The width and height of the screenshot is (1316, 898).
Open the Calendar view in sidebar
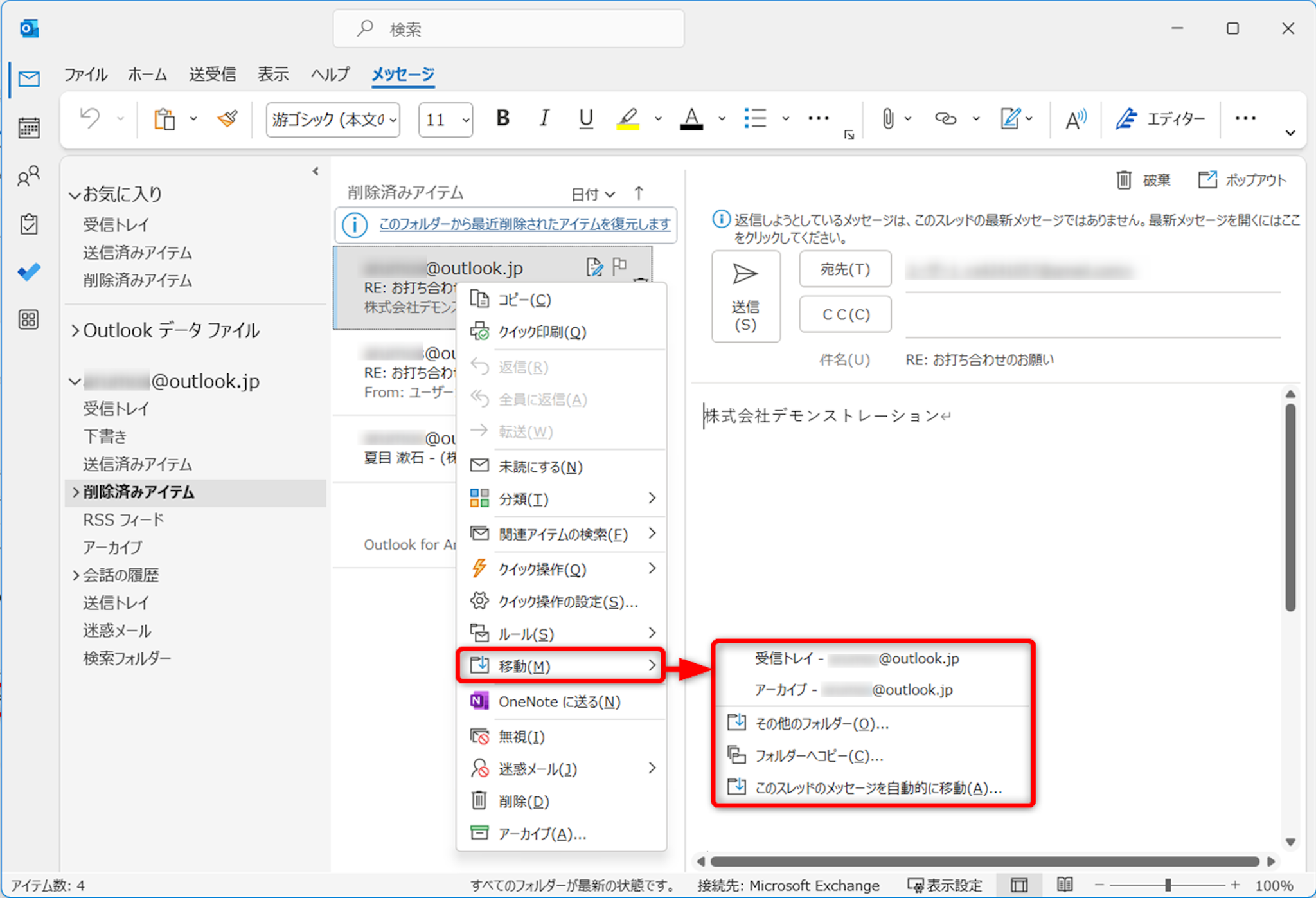[29, 128]
